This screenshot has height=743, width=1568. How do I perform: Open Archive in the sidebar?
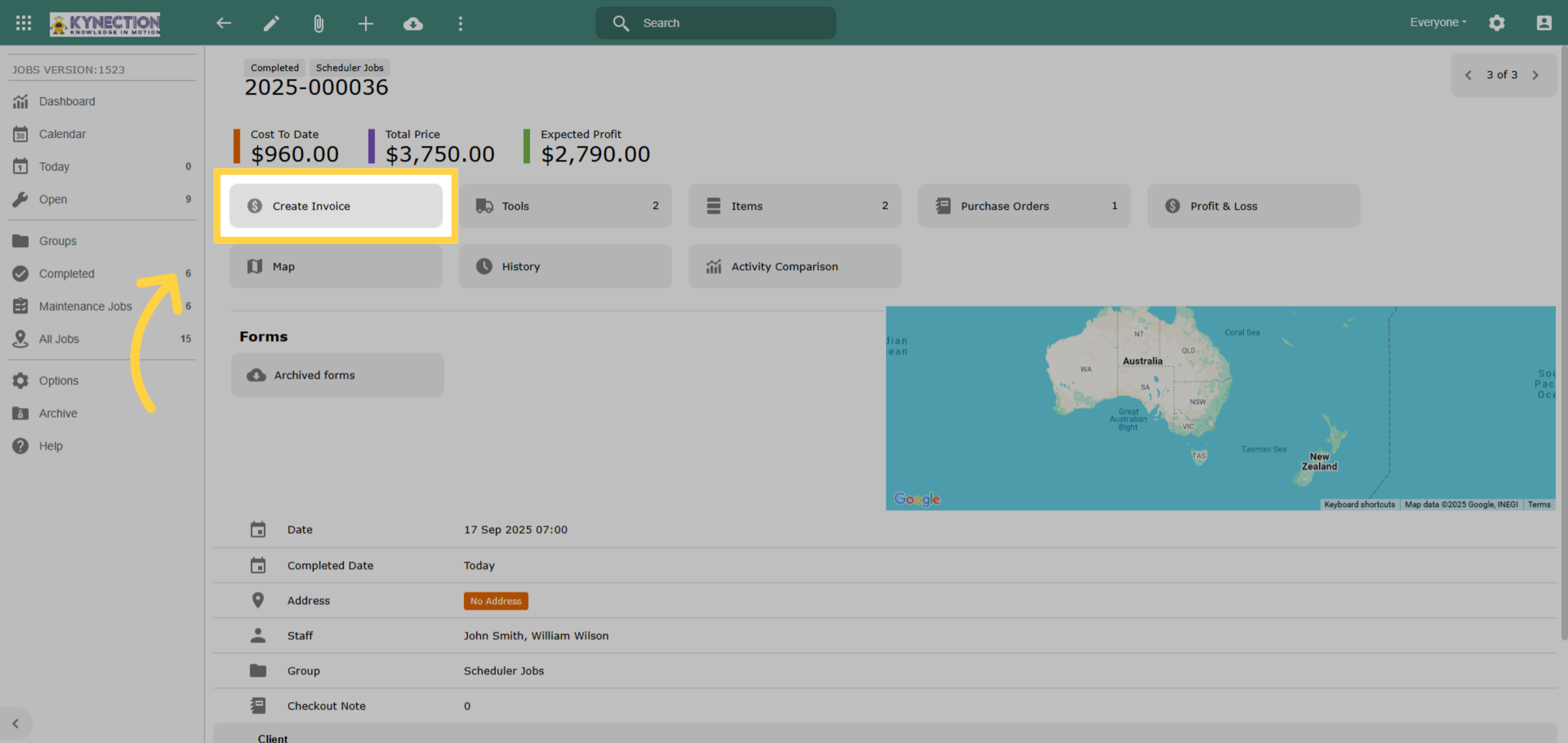pos(102,413)
